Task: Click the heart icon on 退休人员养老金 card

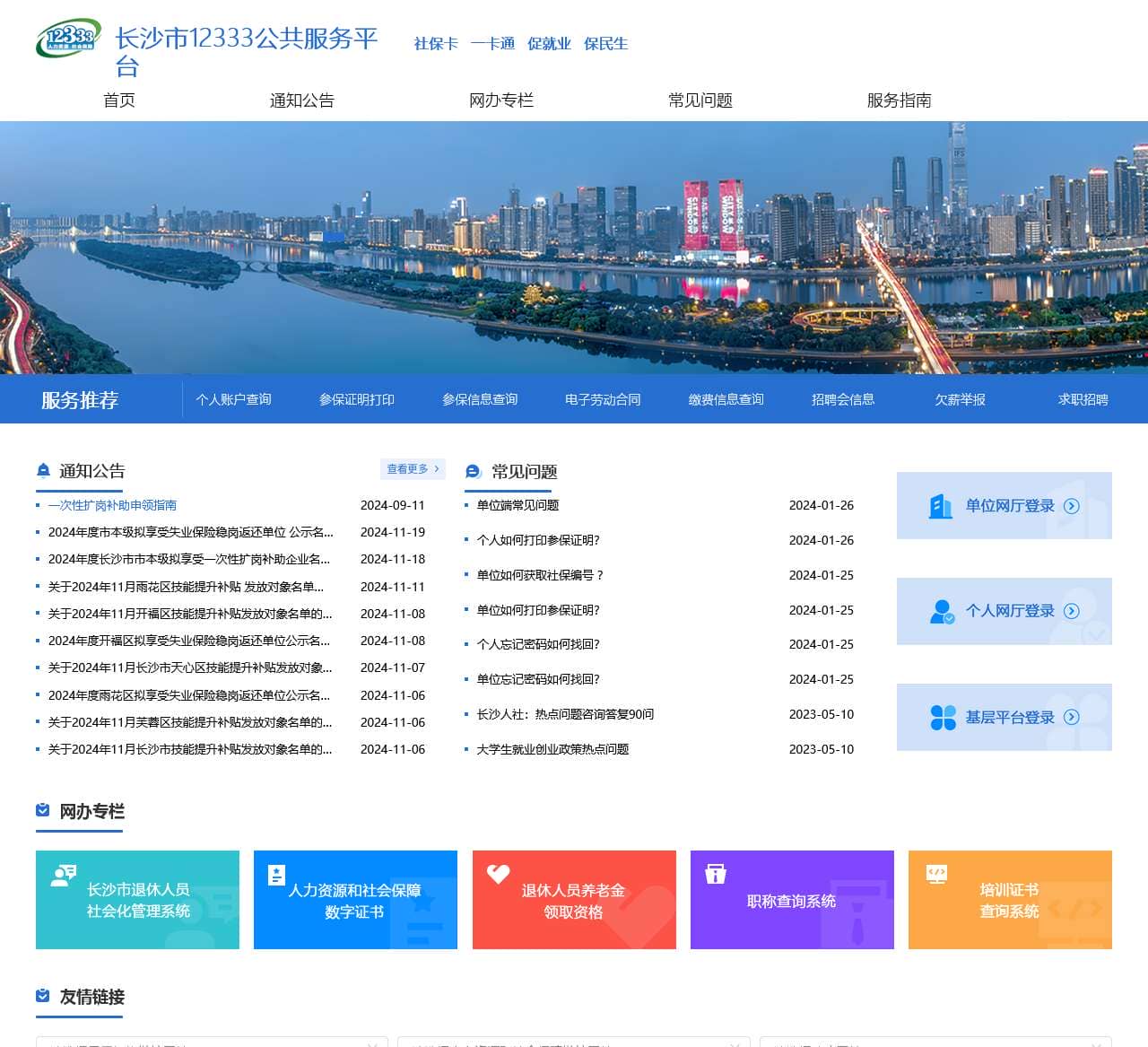Action: coord(498,874)
